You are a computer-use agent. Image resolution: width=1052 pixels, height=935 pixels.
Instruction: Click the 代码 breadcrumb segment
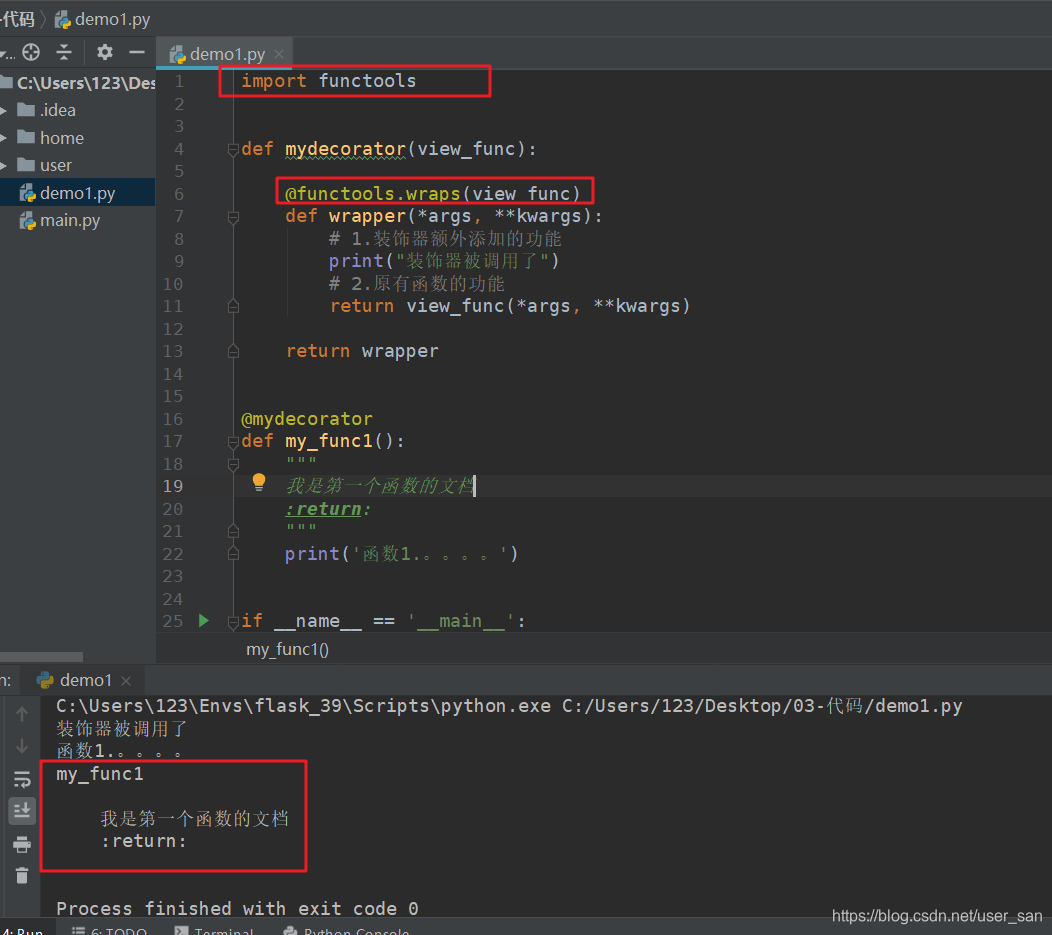coord(17,19)
